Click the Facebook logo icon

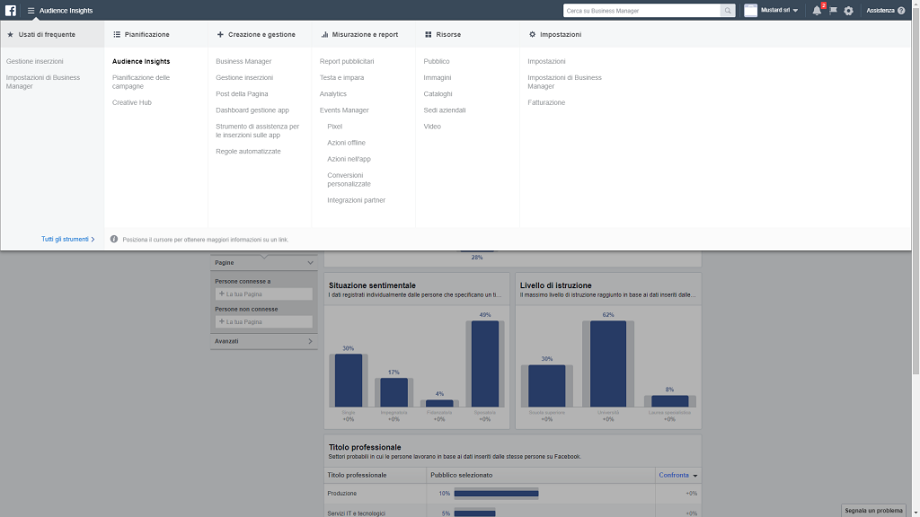point(11,11)
